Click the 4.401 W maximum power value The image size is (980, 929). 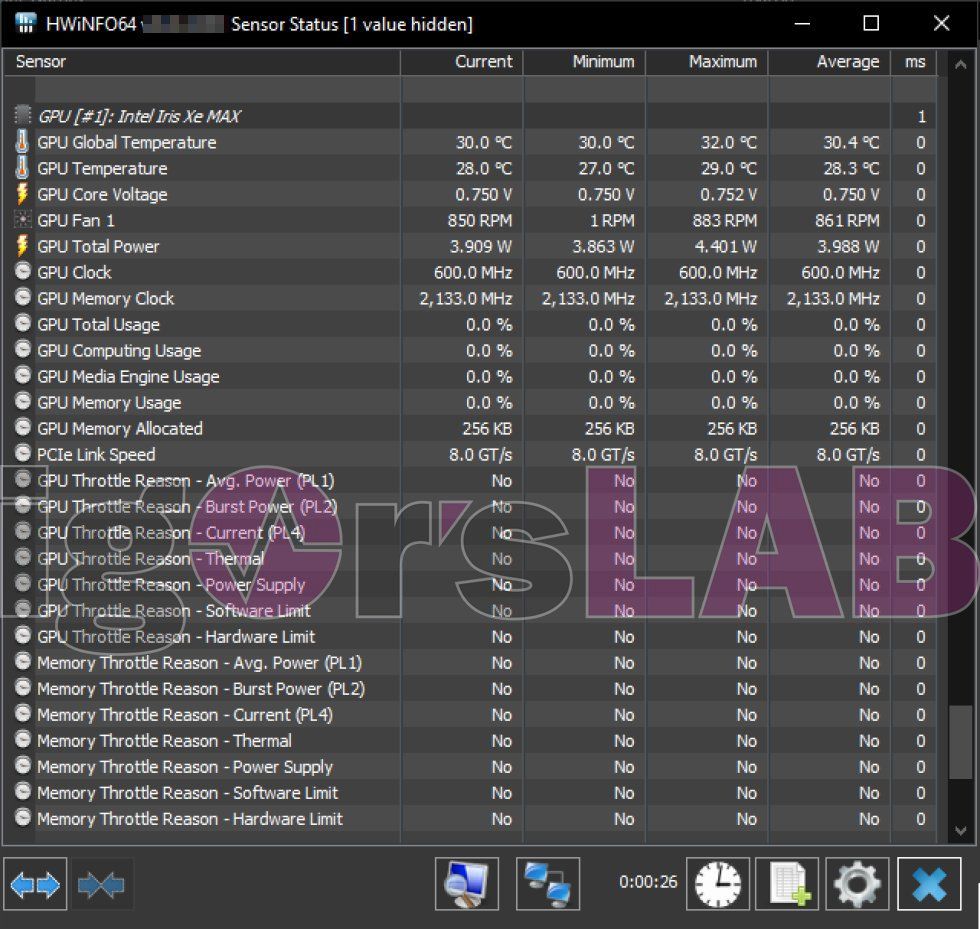tap(726, 247)
